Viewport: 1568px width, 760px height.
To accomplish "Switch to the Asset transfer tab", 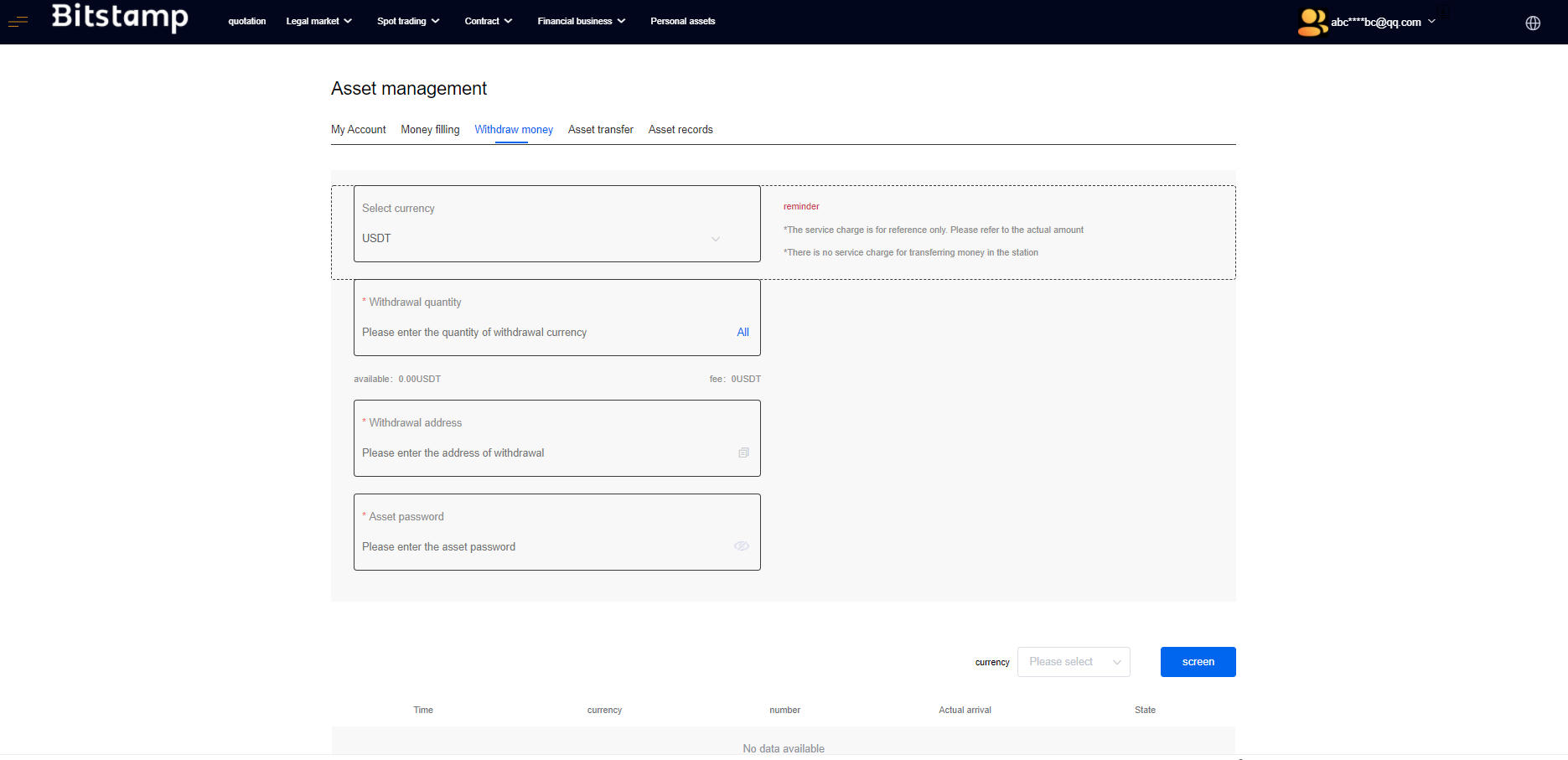I will [600, 130].
